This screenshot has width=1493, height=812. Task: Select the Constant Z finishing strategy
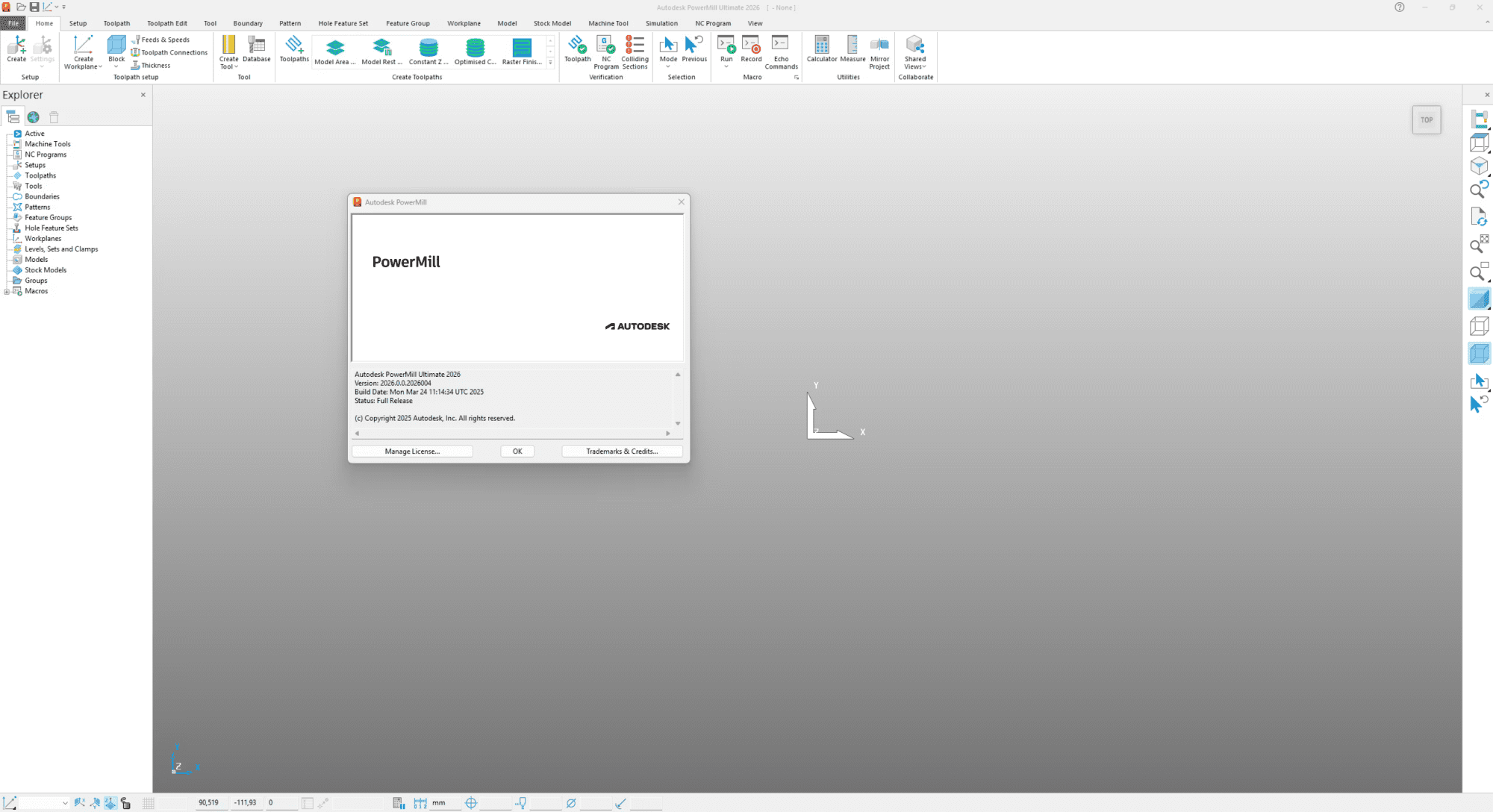pos(428,49)
